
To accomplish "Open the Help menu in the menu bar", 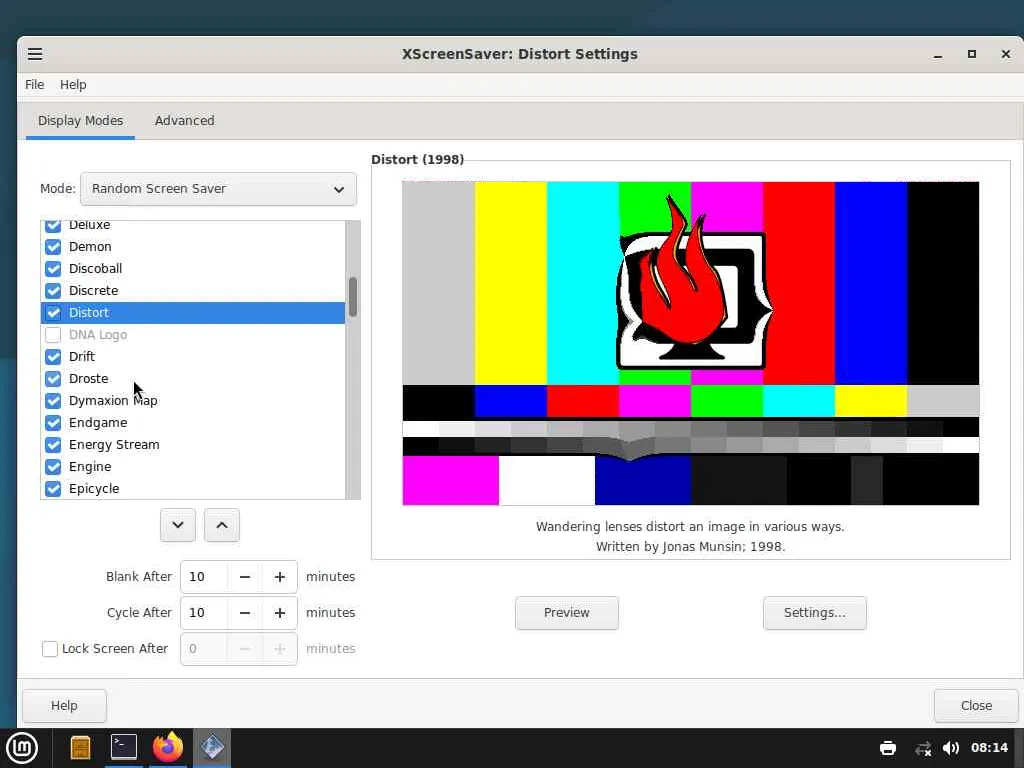I will [x=73, y=84].
